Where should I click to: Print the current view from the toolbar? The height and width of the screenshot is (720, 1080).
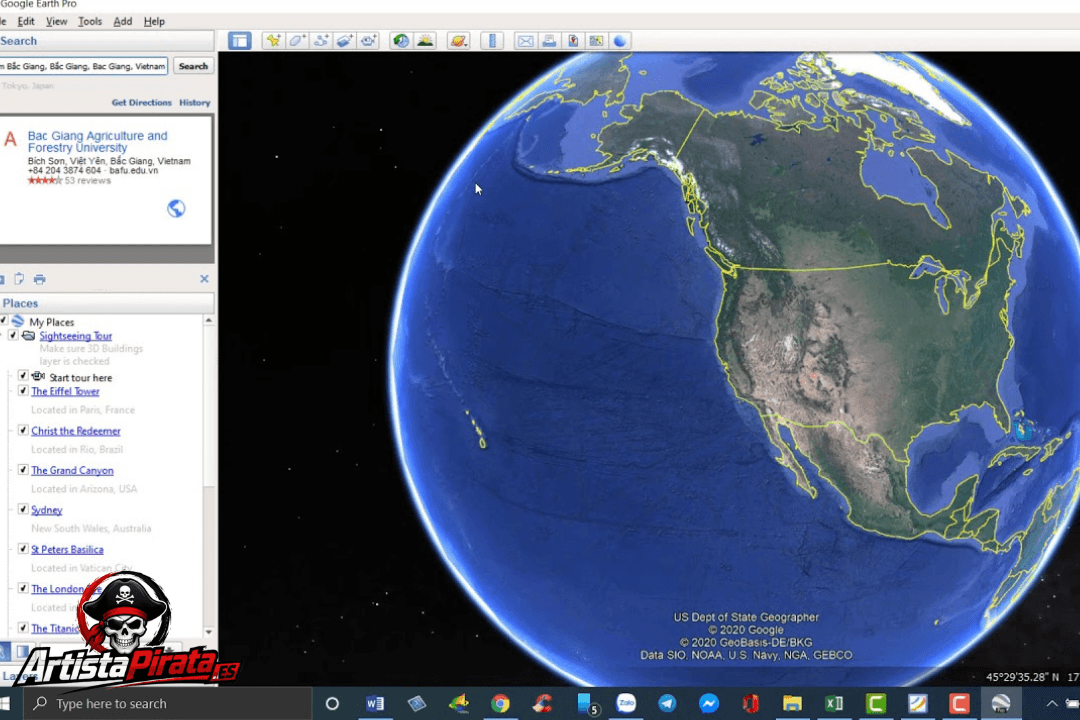549,41
